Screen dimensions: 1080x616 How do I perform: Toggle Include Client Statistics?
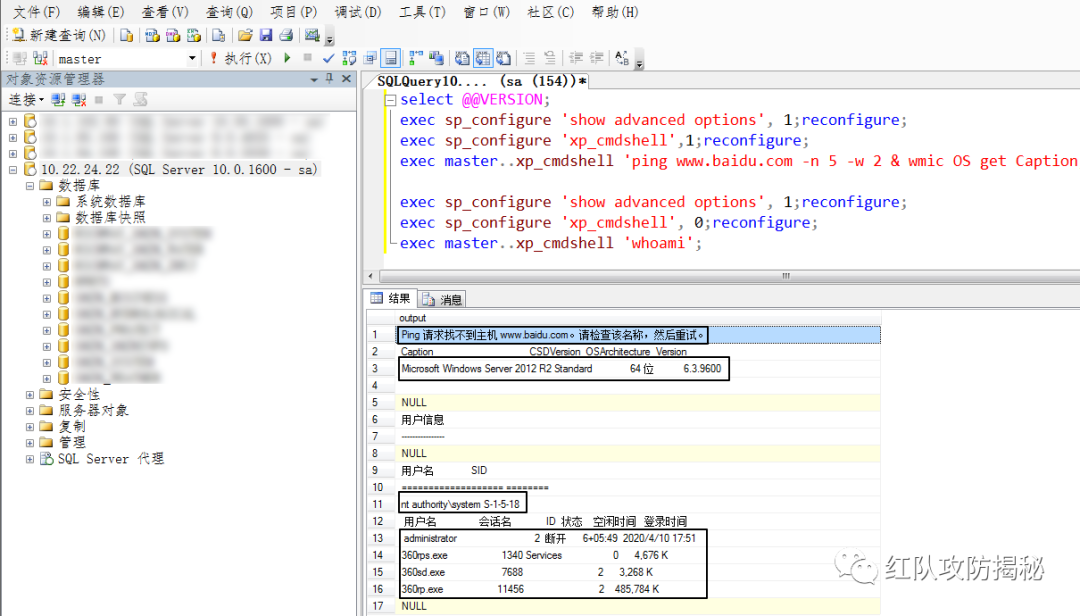[x=436, y=59]
